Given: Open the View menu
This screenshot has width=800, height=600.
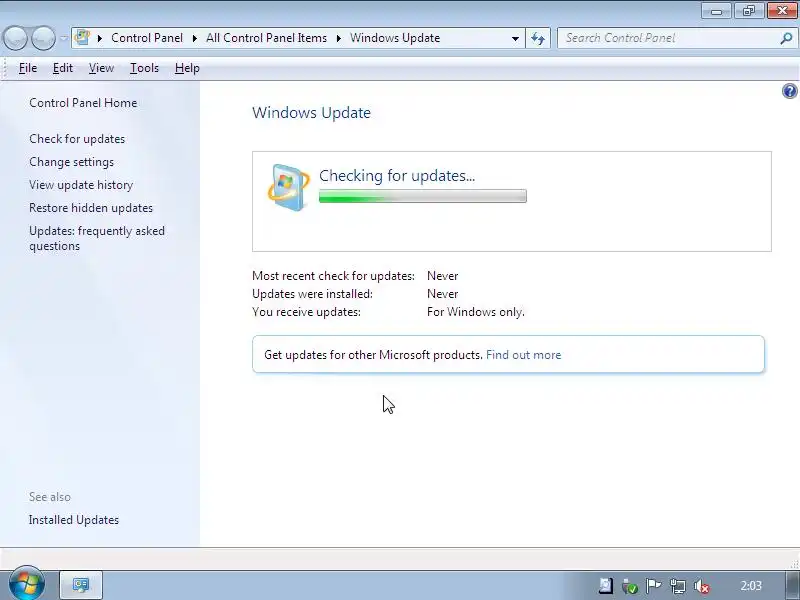Looking at the screenshot, I should 101,68.
